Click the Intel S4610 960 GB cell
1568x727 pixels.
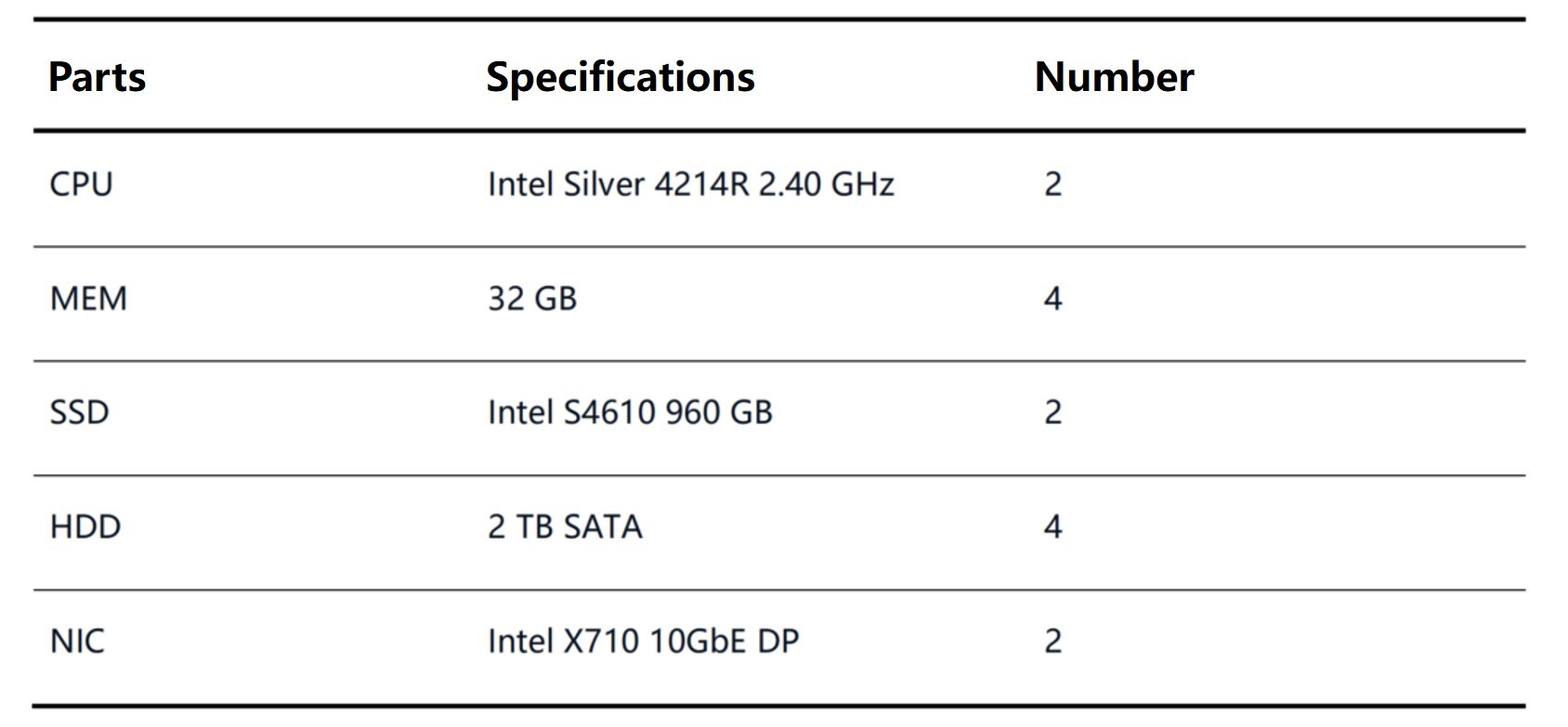pos(630,412)
